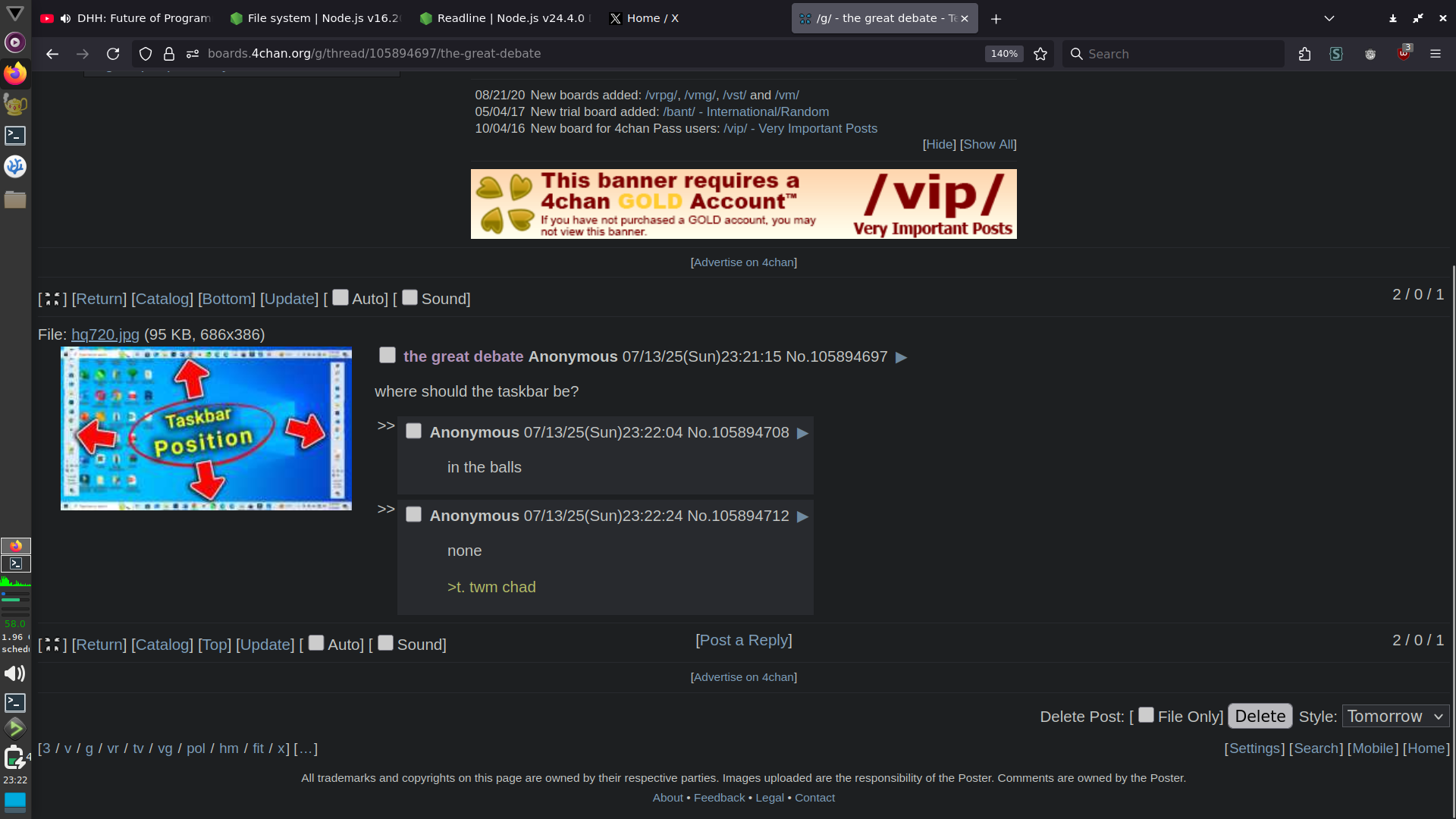Open file manager folder in dock
1456x819 pixels.
(x=15, y=199)
